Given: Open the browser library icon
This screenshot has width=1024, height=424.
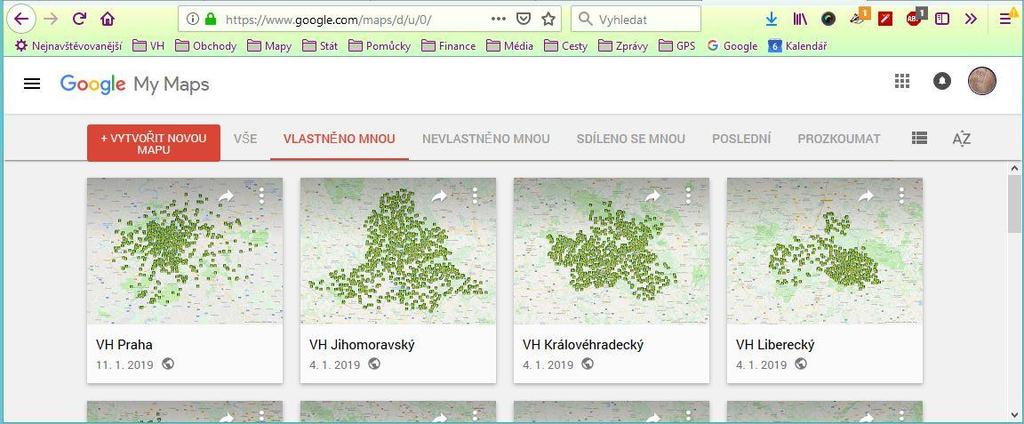Looking at the screenshot, I should (x=800, y=20).
